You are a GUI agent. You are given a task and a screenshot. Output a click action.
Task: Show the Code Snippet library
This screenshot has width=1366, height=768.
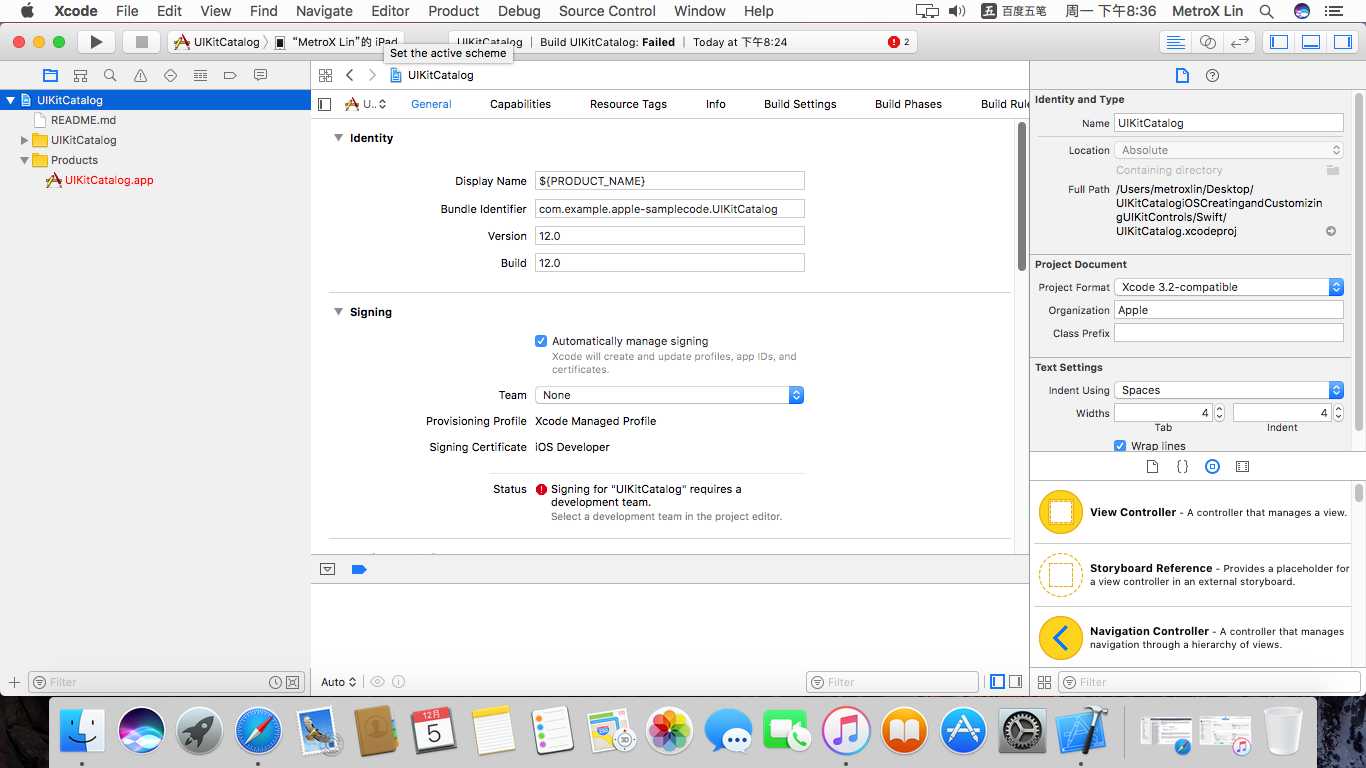coord(1182,466)
